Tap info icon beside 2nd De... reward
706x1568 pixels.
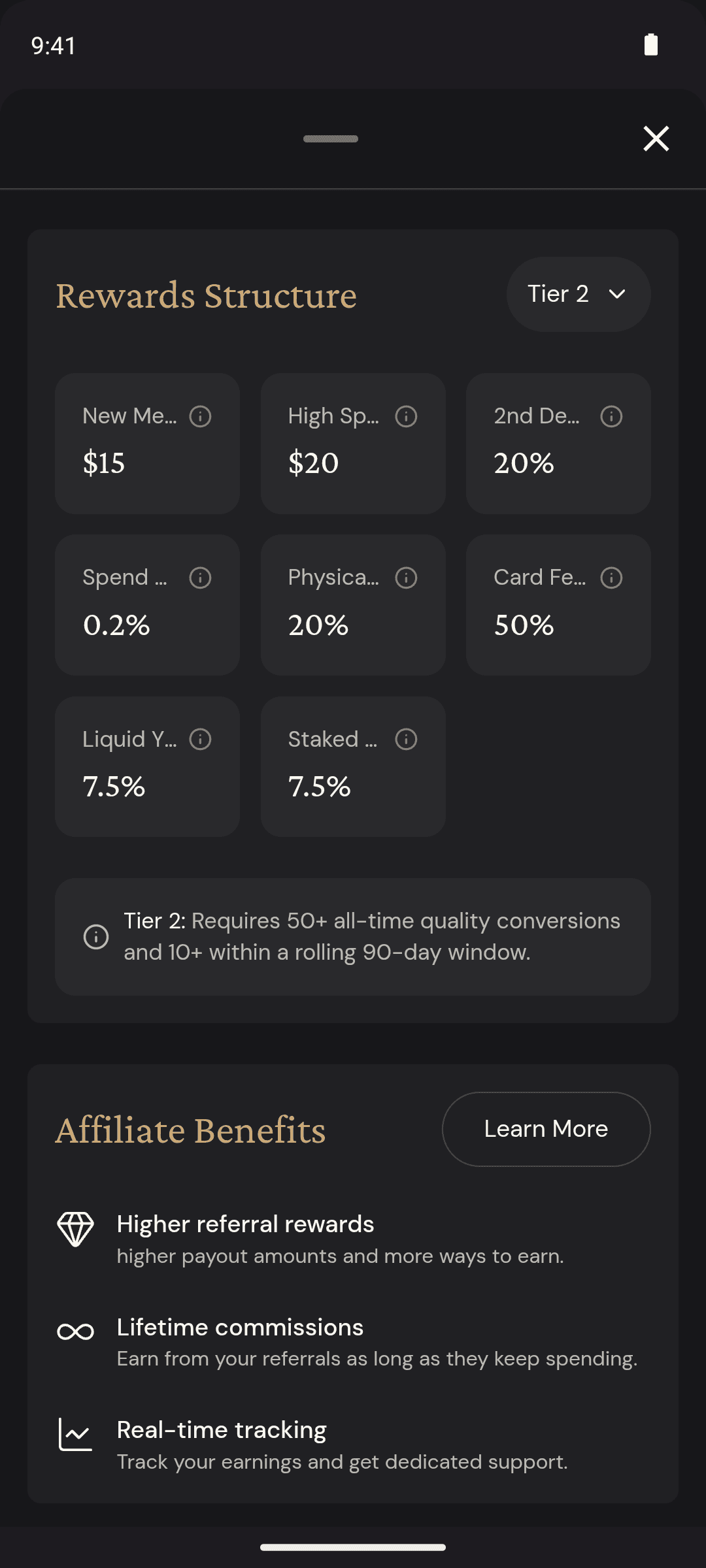point(611,416)
